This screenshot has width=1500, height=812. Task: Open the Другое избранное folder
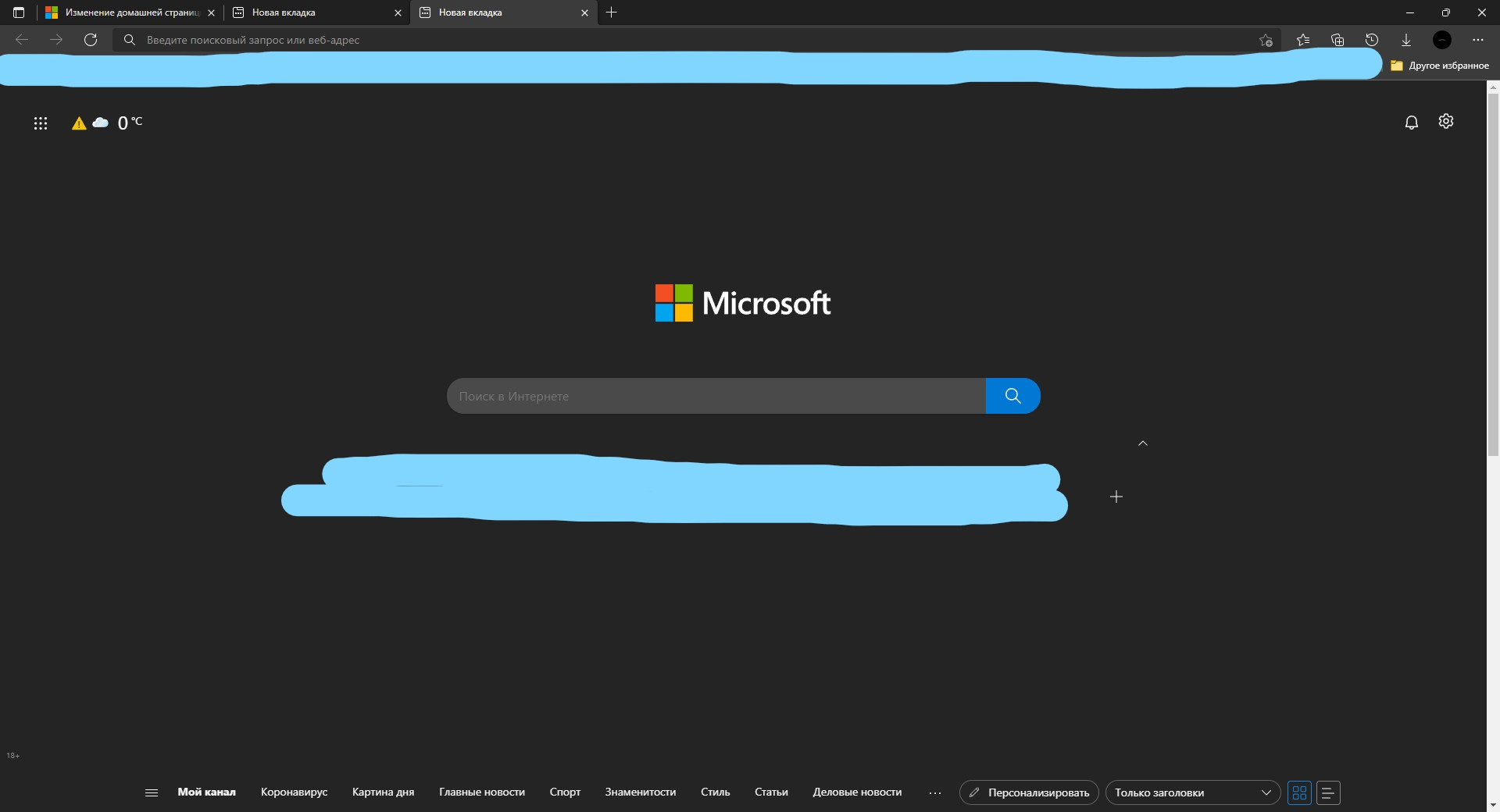[1440, 66]
